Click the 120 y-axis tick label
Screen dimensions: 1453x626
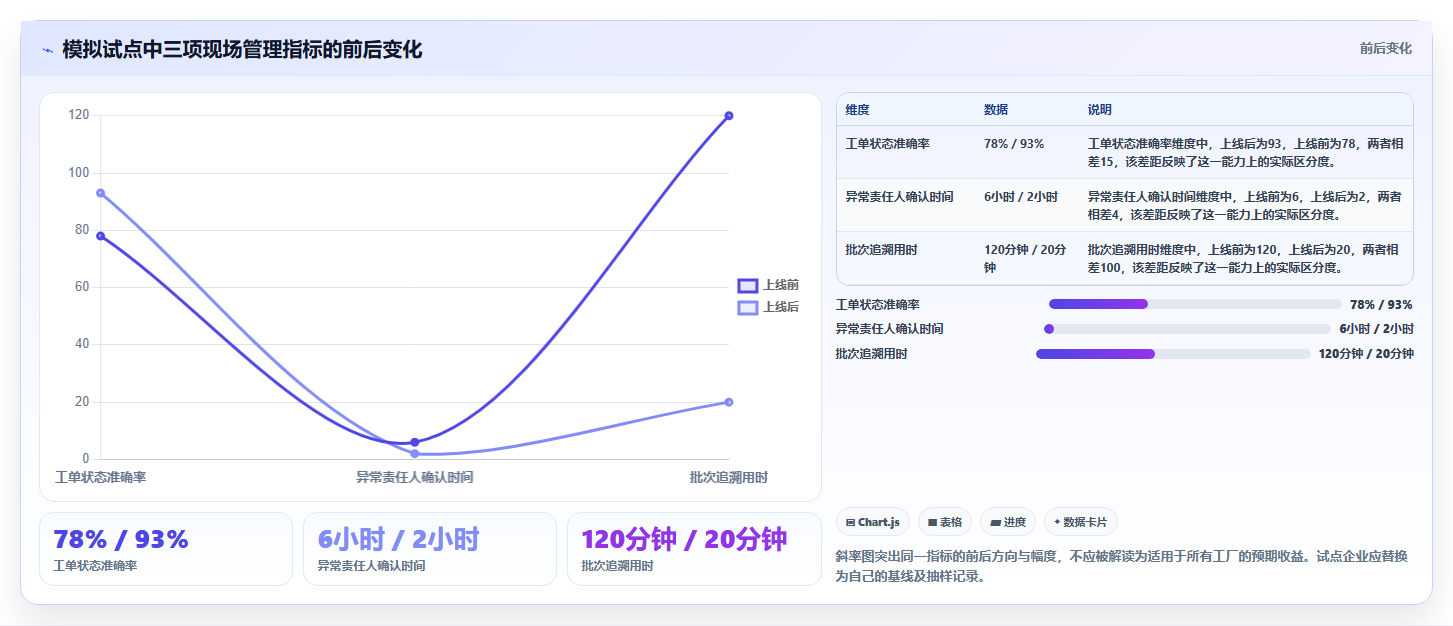point(79,116)
